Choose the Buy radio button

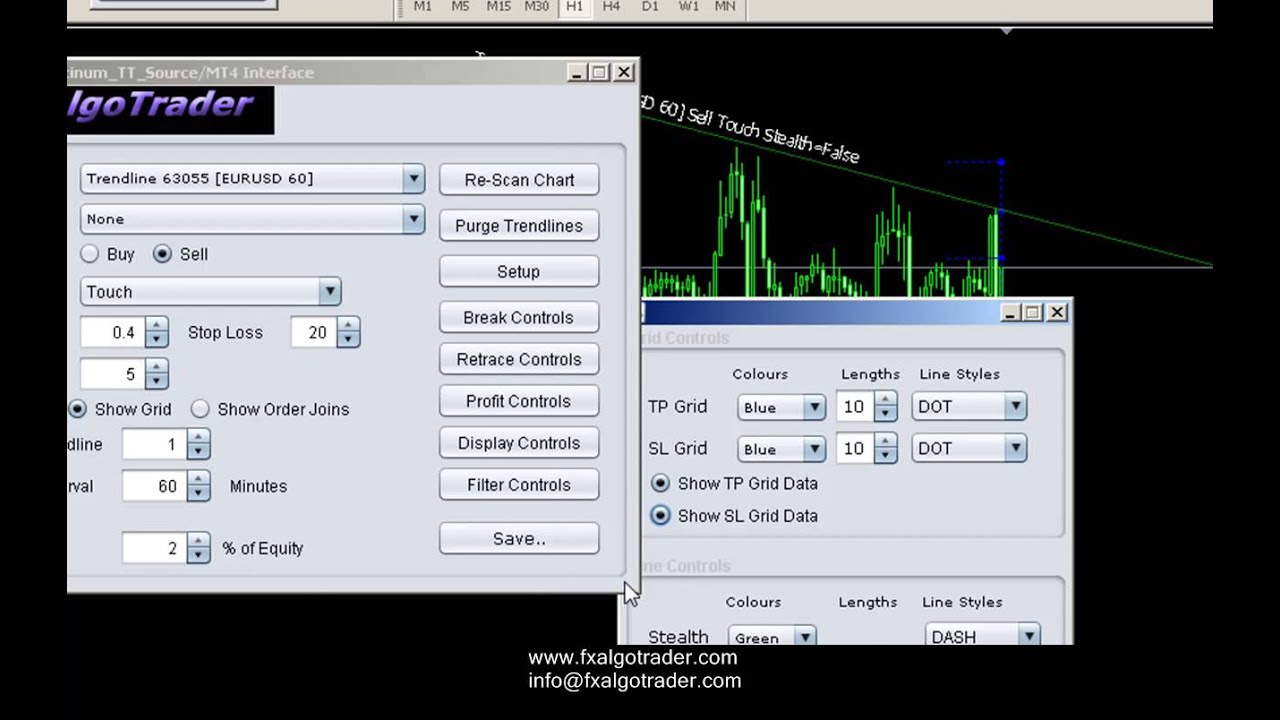[90, 254]
